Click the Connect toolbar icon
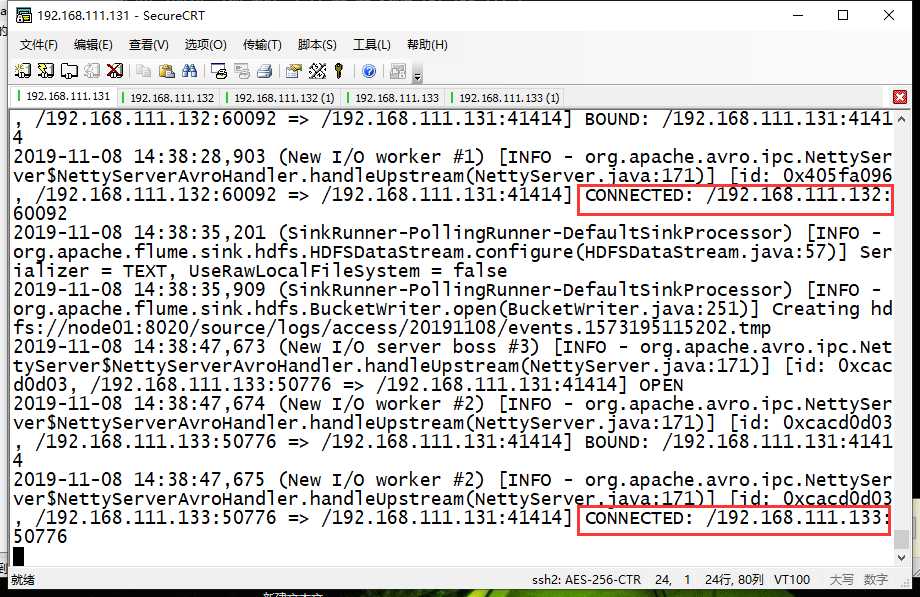The width and height of the screenshot is (920, 597). click(22, 71)
